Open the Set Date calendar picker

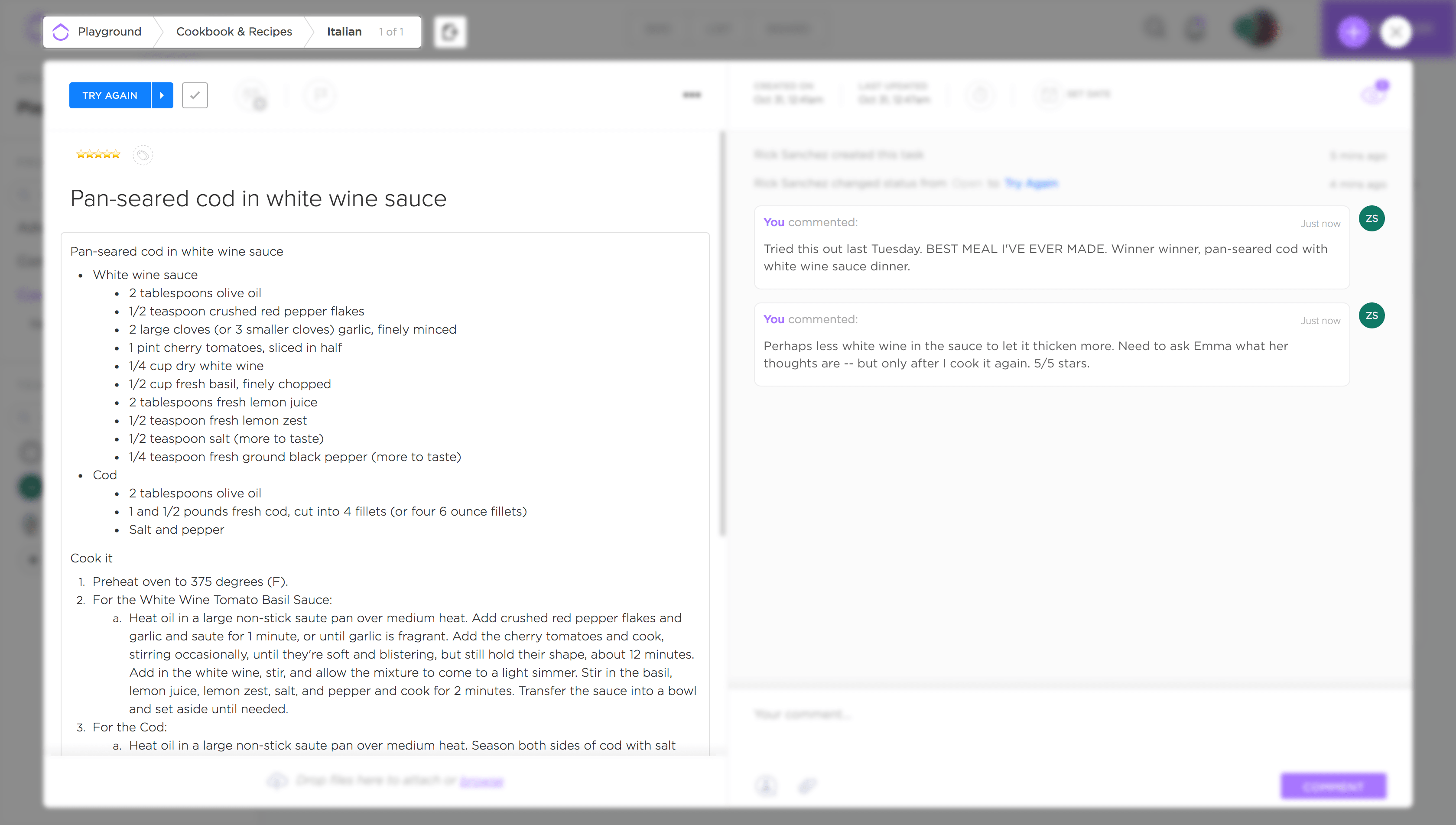click(x=1049, y=94)
